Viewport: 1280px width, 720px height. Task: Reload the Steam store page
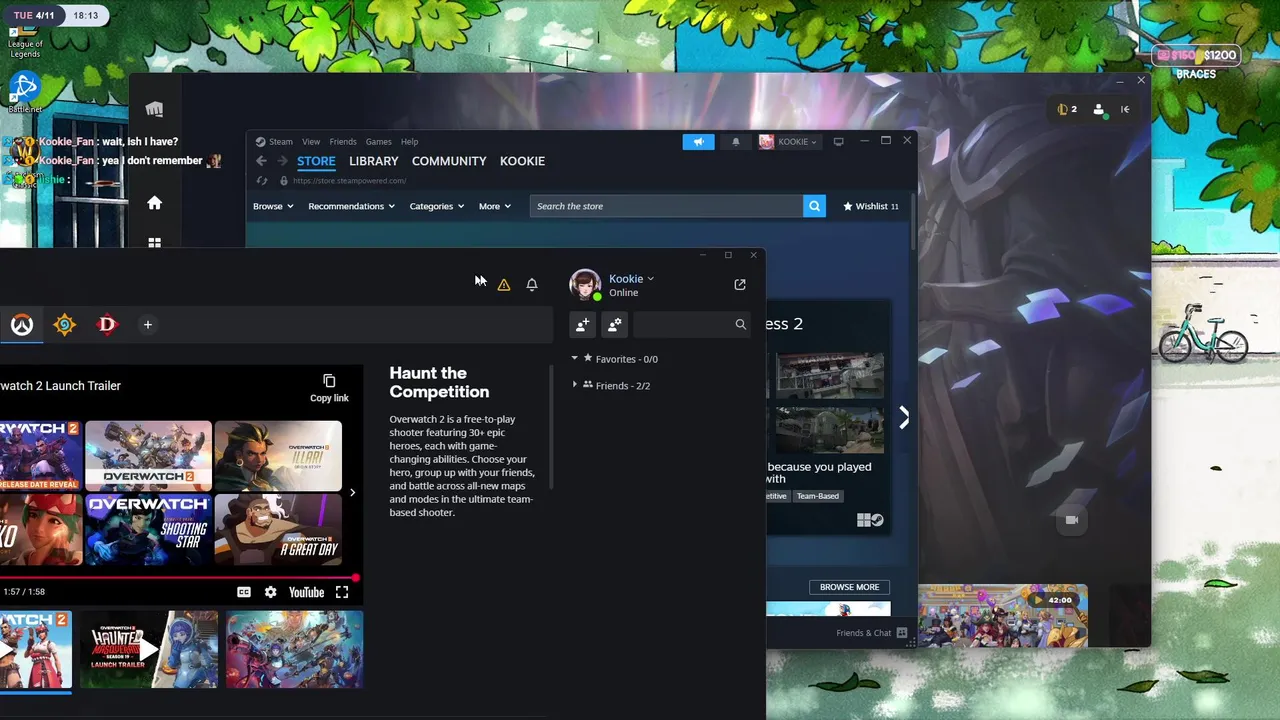[262, 181]
